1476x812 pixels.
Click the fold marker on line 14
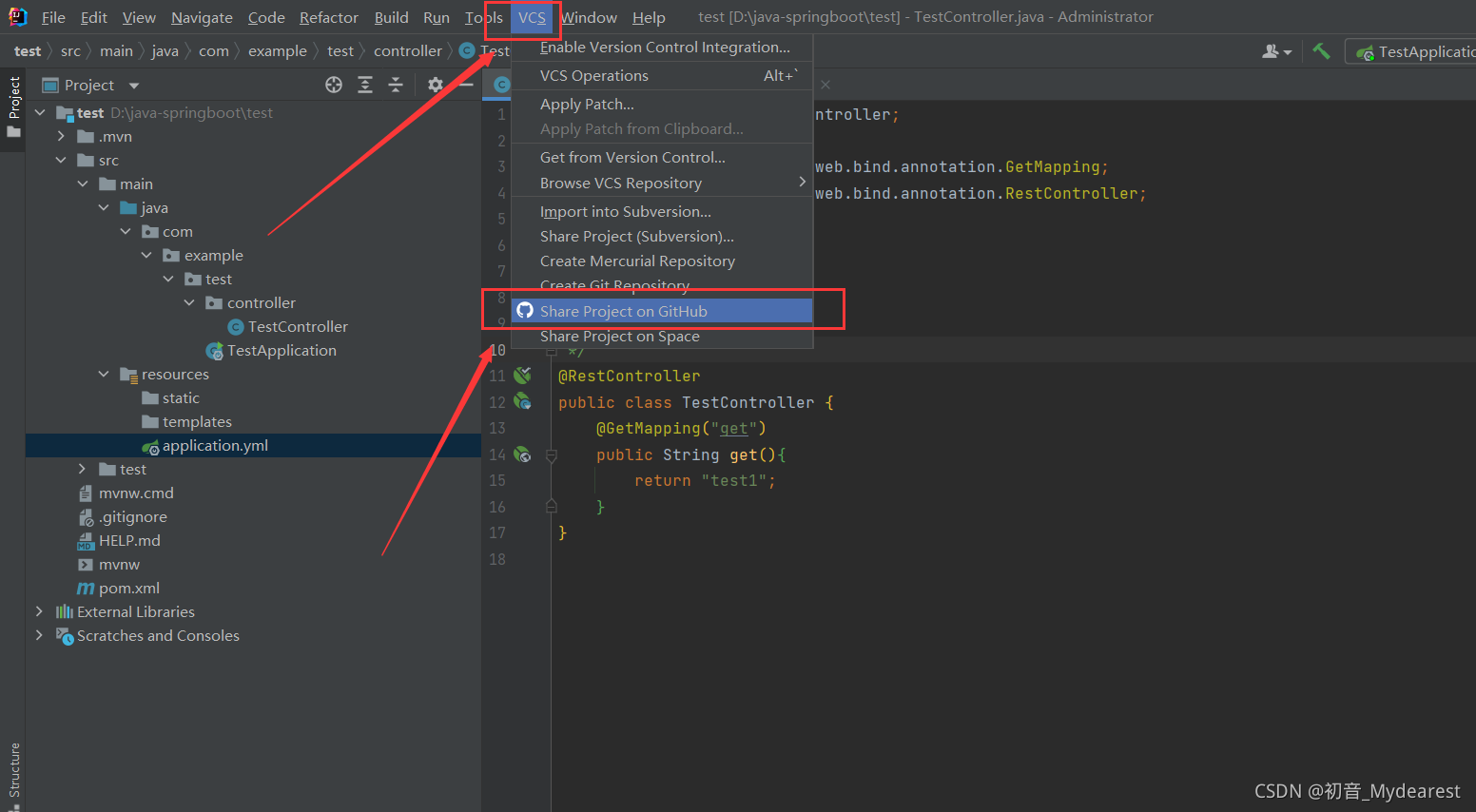552,455
